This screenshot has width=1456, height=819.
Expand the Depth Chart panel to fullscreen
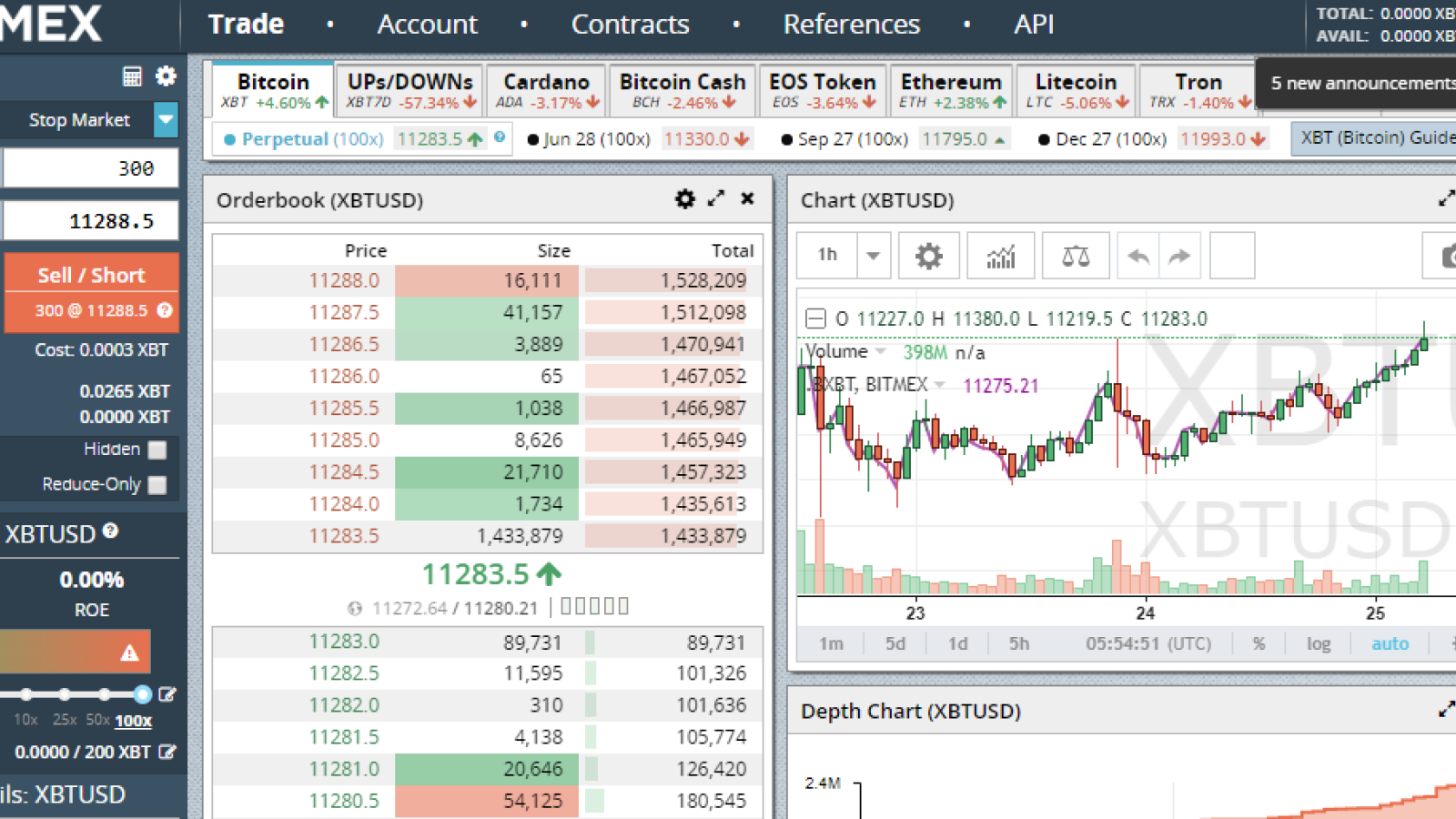coord(1446,709)
